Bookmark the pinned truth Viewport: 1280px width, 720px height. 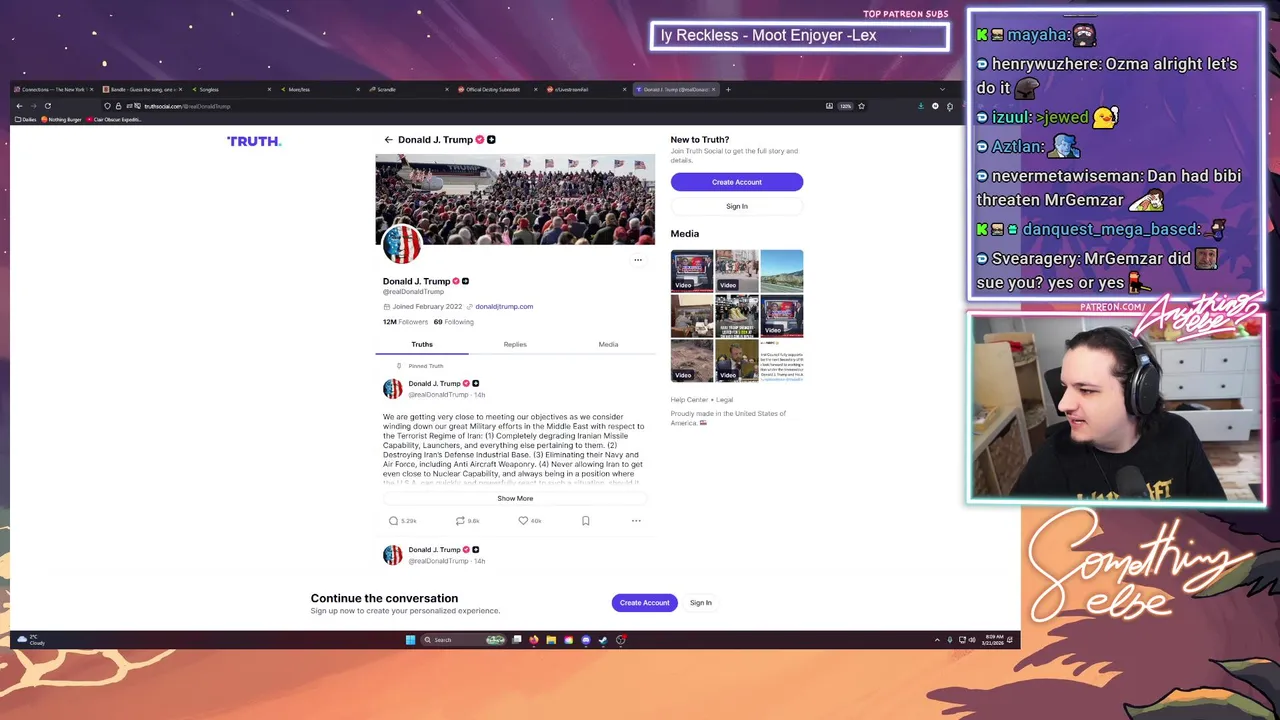586,521
